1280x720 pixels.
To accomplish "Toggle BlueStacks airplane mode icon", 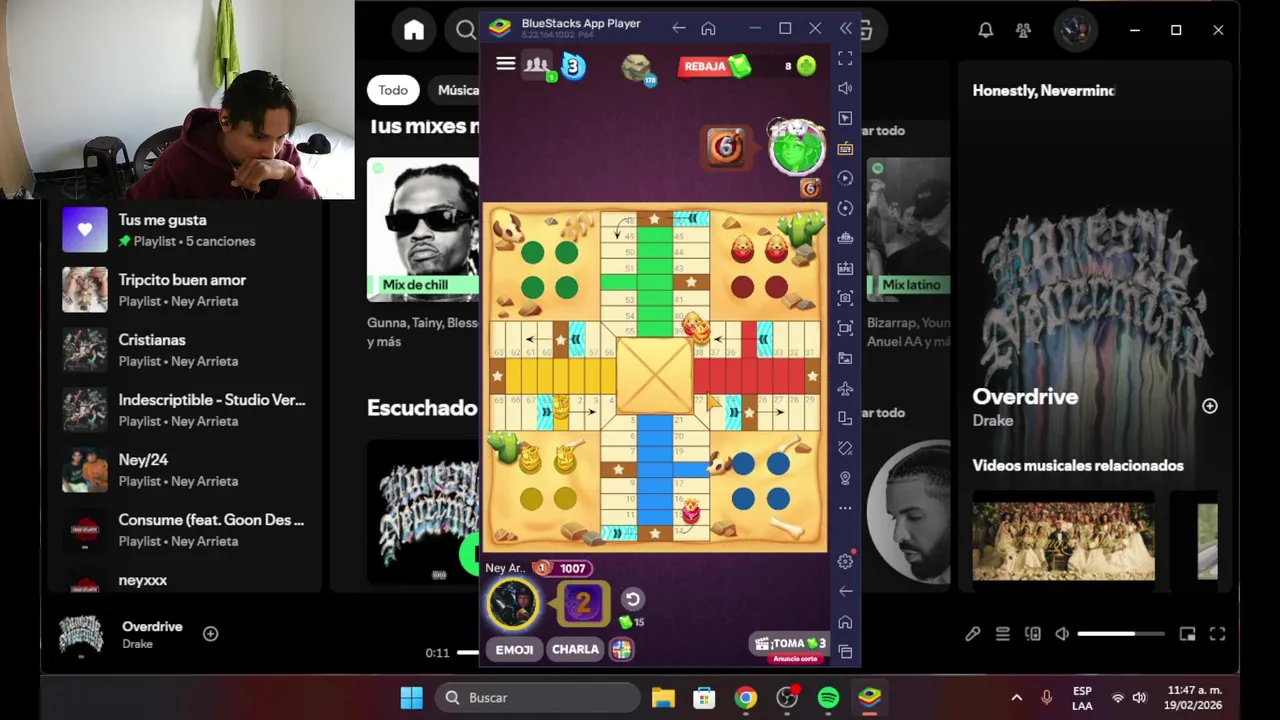I will click(845, 388).
